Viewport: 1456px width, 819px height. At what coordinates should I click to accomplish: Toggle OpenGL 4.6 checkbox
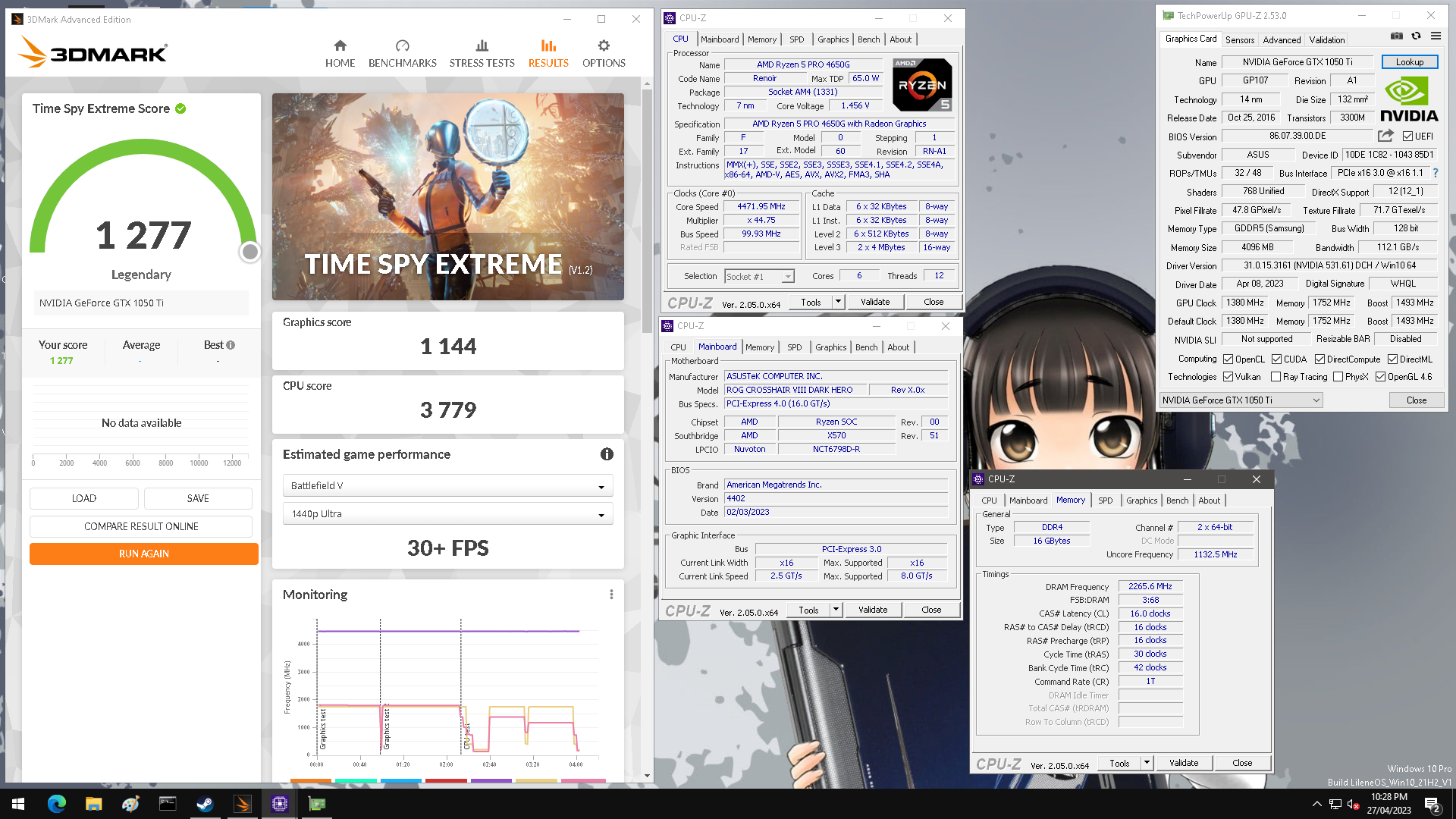point(1380,377)
